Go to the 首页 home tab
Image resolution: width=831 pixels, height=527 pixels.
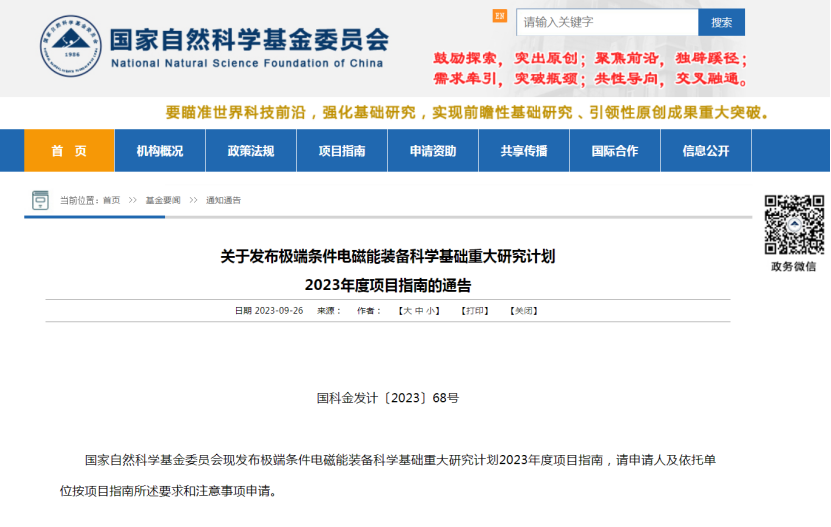(69, 151)
